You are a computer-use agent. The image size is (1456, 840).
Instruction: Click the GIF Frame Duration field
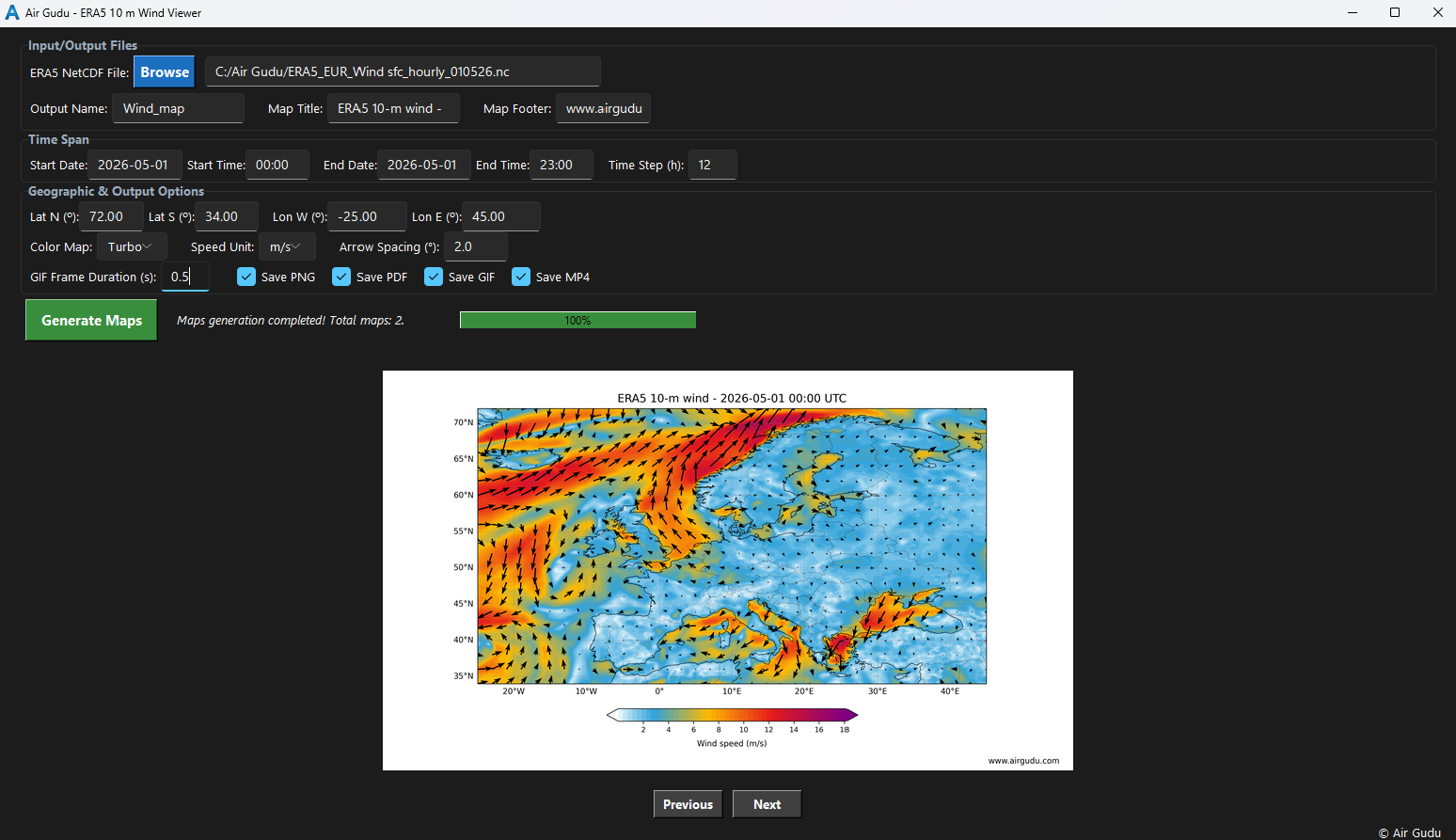pyautogui.click(x=185, y=277)
